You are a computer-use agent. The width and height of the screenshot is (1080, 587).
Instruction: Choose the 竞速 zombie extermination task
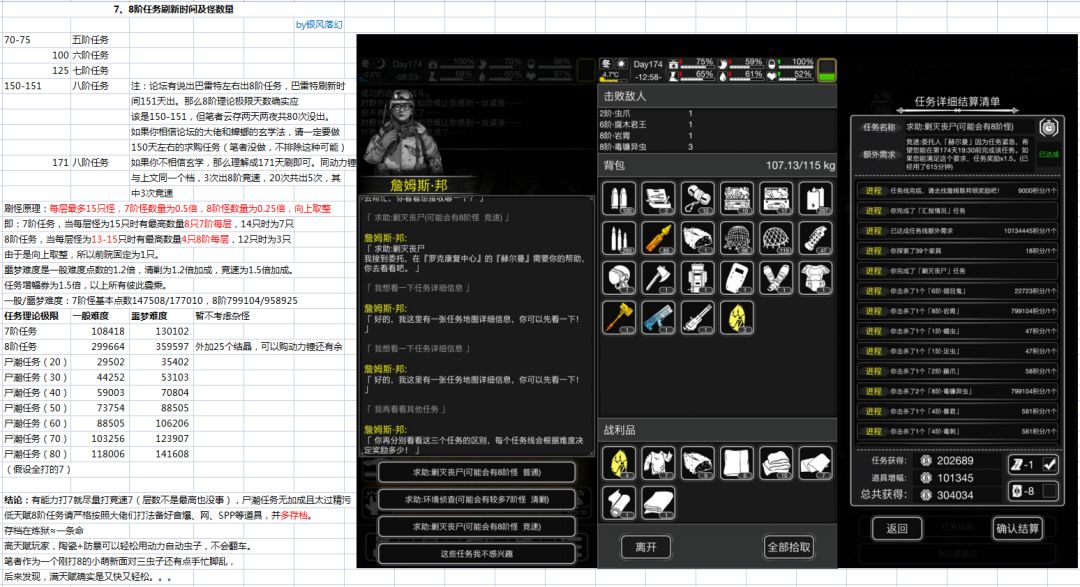(x=477, y=526)
